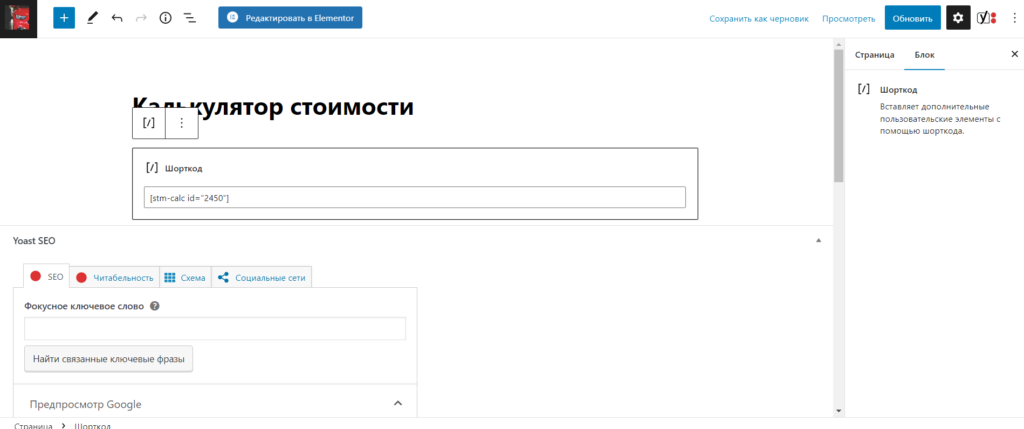
Task: Click the Шорткод block label icon
Action: [x=152, y=168]
